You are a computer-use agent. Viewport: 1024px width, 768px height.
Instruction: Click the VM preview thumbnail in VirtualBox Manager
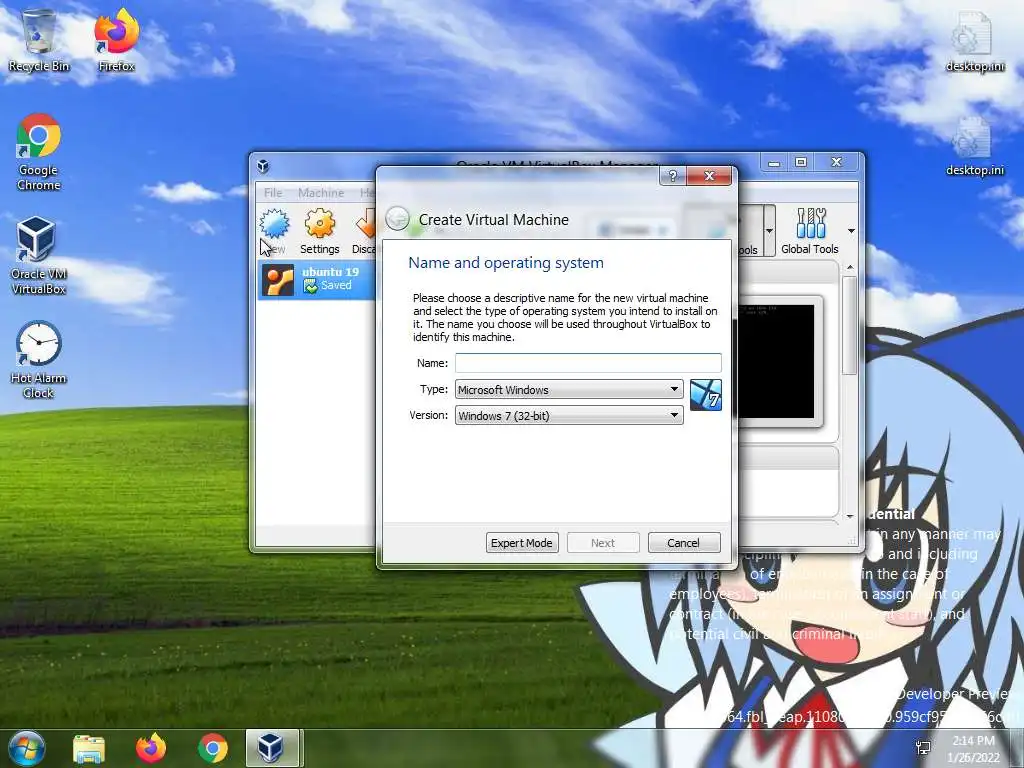click(776, 360)
